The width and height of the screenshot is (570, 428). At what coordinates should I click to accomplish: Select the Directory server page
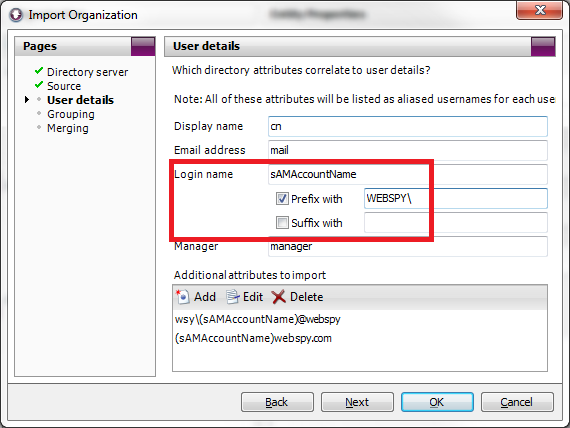click(x=88, y=72)
